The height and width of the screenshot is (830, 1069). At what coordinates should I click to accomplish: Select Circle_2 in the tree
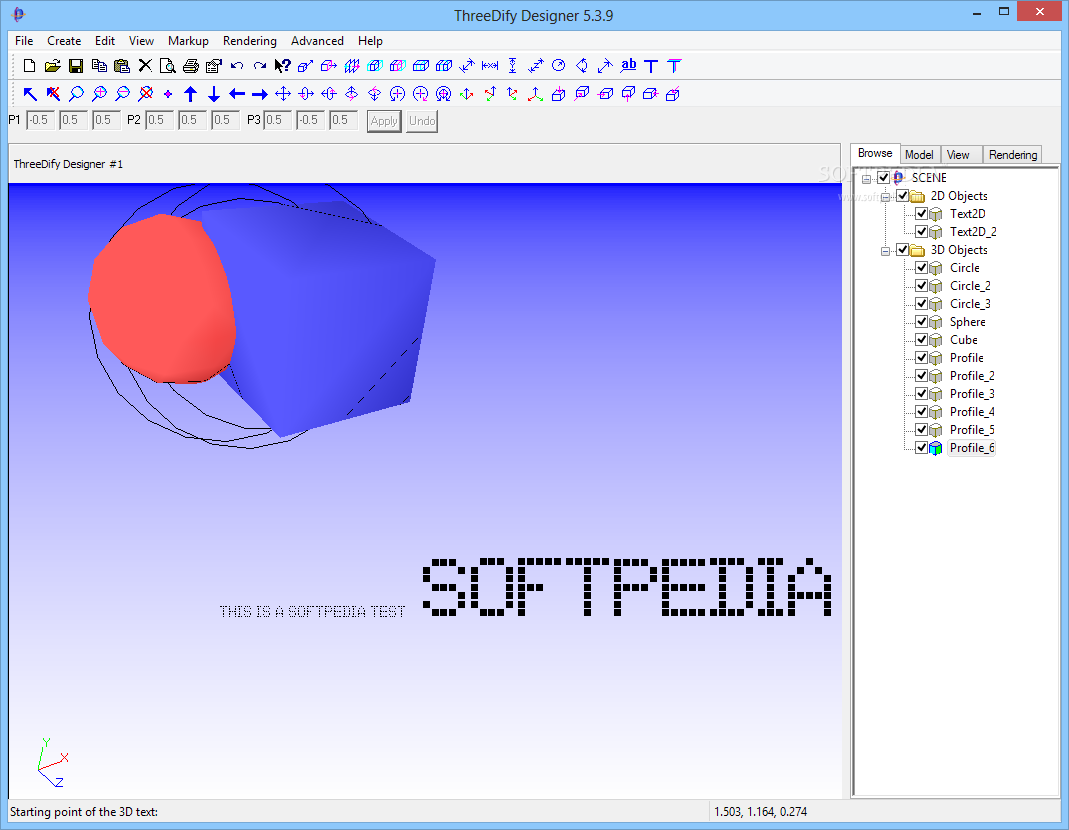click(970, 286)
